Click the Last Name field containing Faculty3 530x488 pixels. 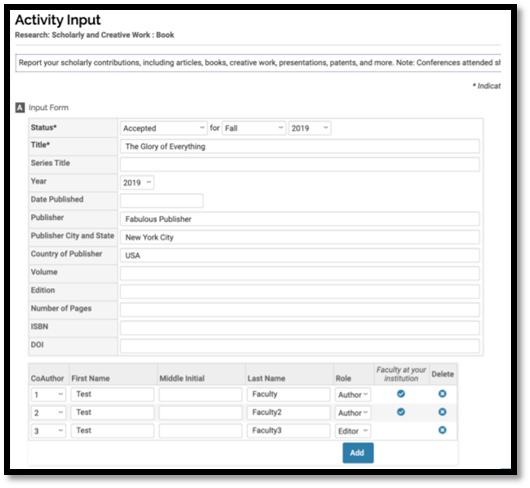(289, 431)
